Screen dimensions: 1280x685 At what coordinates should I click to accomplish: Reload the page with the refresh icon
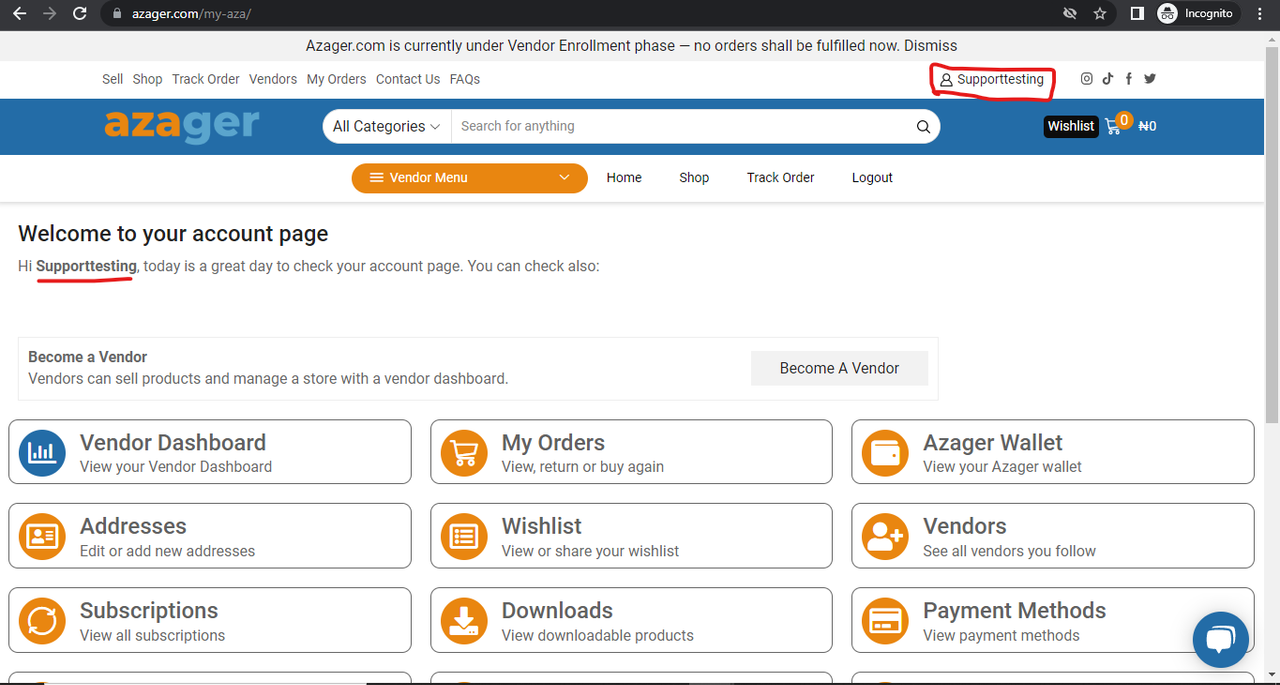click(x=80, y=14)
